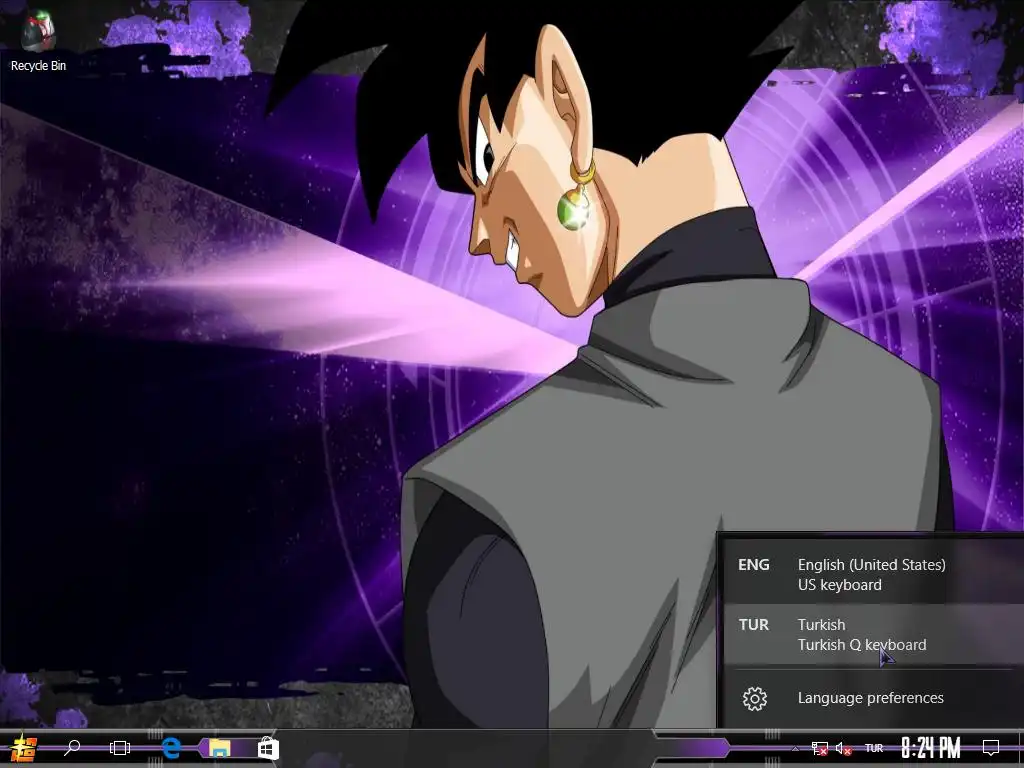Screen dimensions: 1024x768
Task: Open the Microsoft Store taskbar icon
Action: tap(268, 748)
